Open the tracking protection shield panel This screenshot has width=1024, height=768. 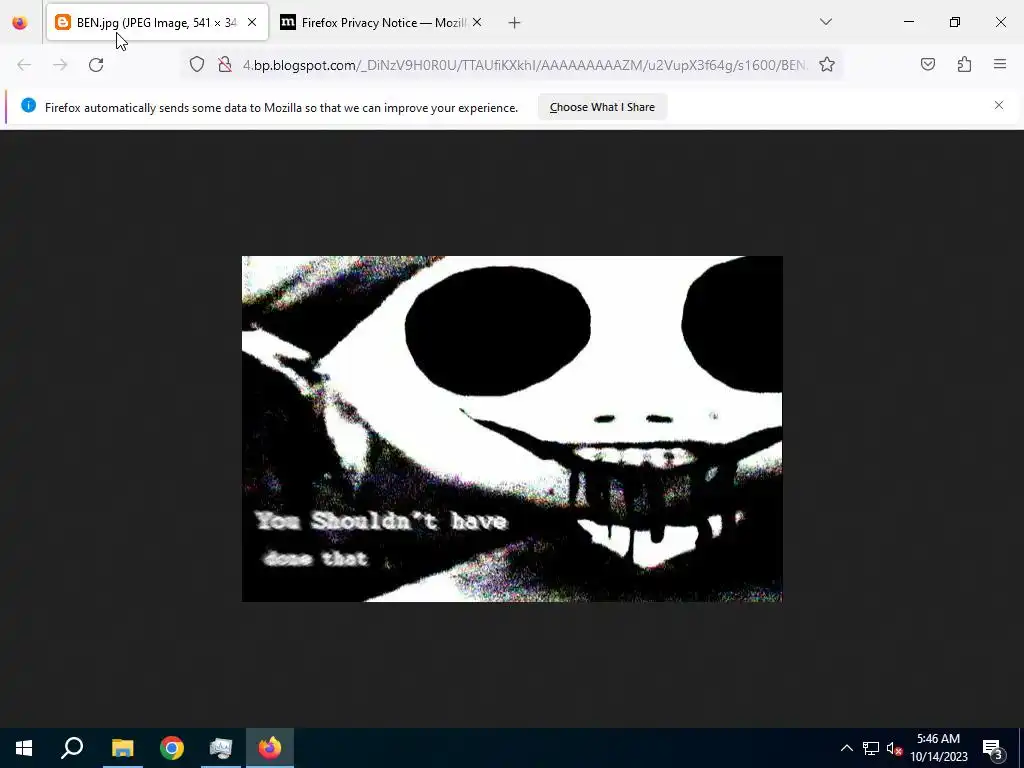[197, 65]
